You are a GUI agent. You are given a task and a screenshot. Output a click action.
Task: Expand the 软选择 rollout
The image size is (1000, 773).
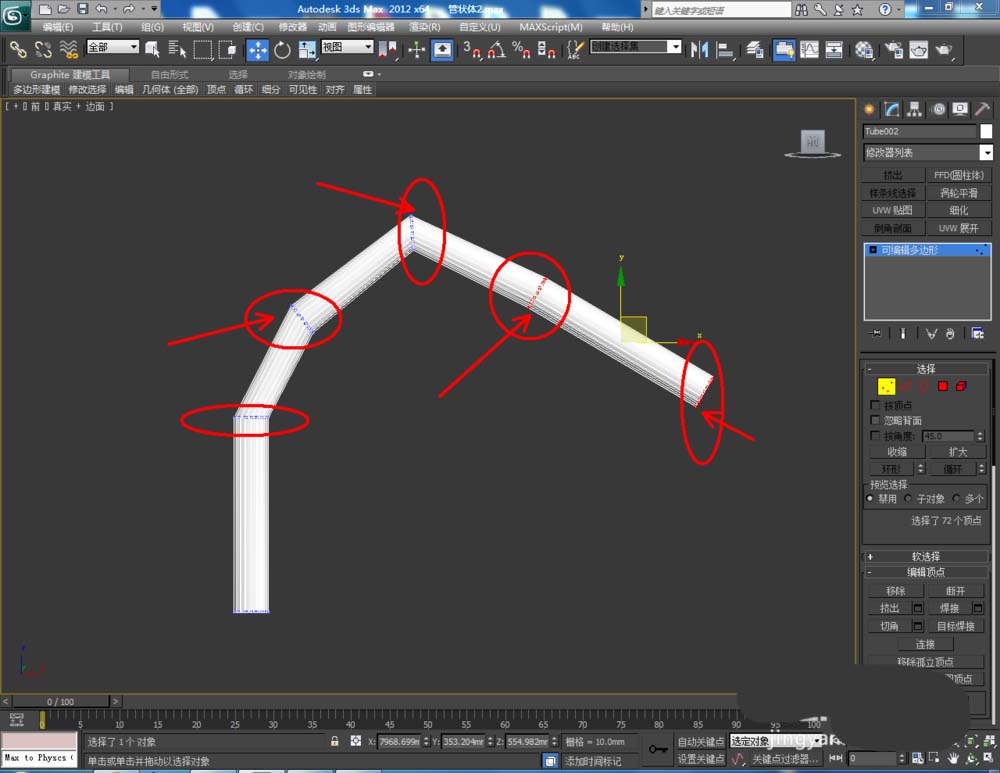925,556
